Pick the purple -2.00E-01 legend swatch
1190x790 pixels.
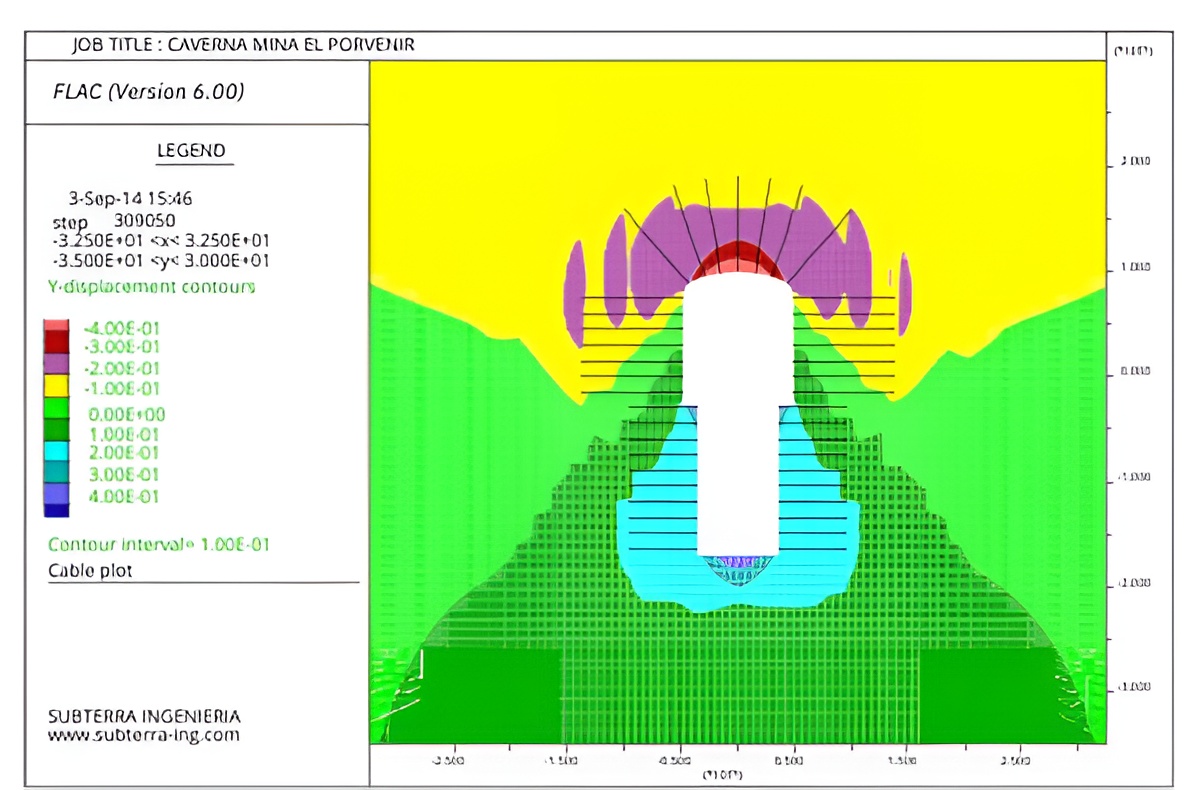tap(56, 365)
